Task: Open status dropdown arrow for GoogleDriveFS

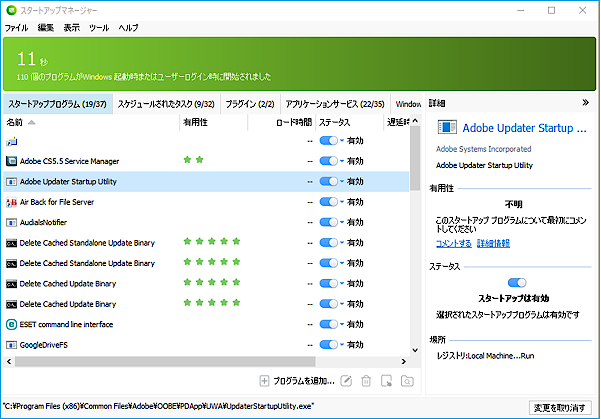Action: (342, 345)
